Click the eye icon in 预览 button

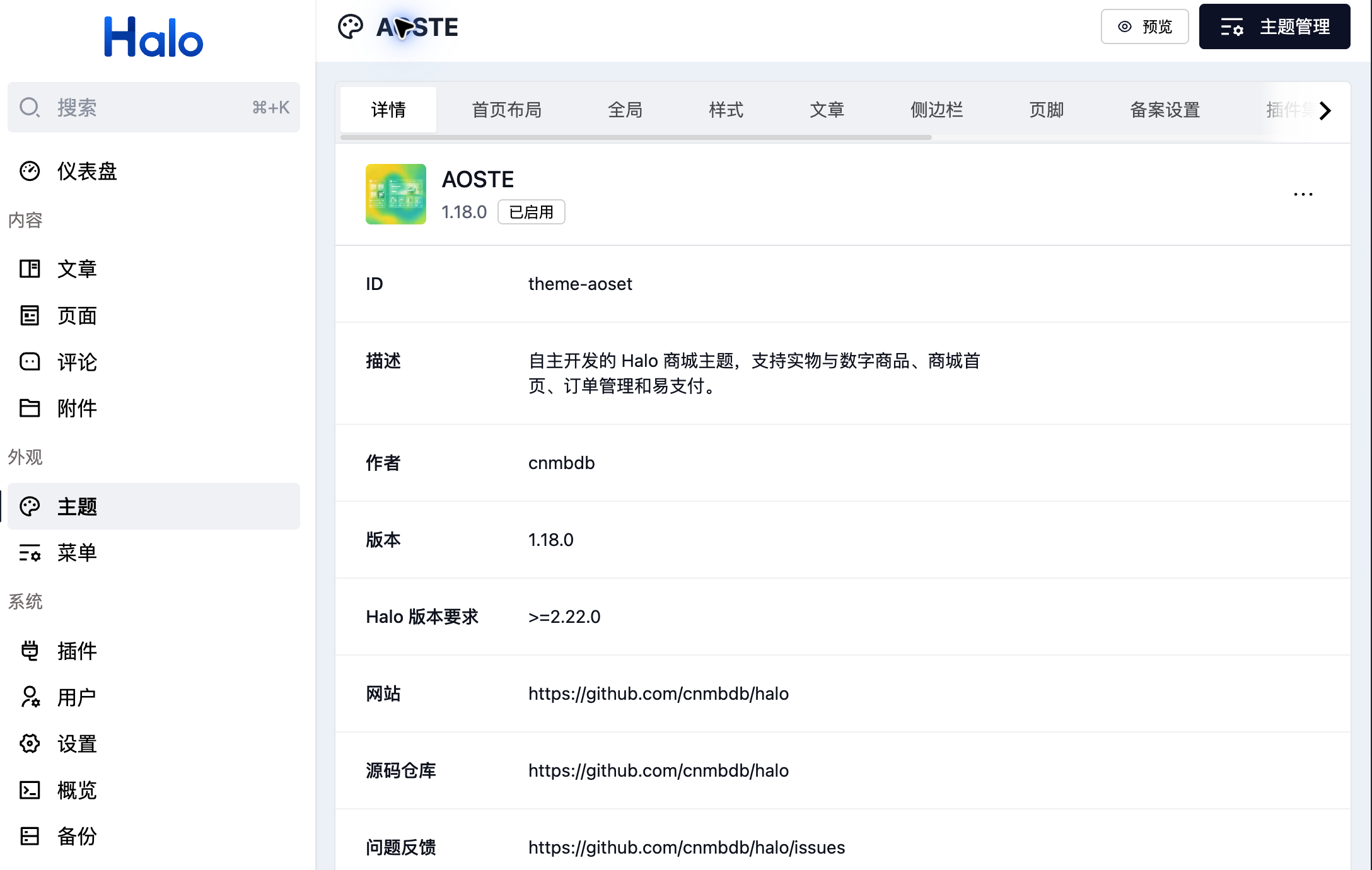[x=1125, y=26]
